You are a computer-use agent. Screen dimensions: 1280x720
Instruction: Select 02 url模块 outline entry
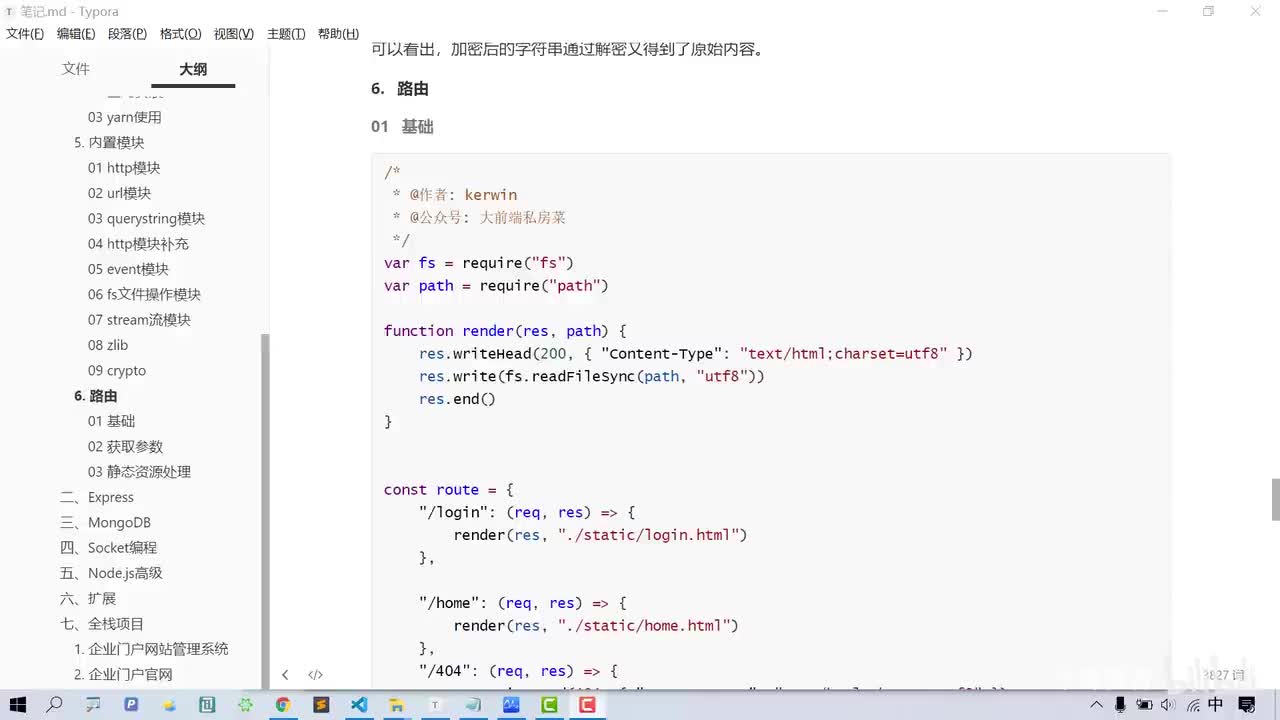pos(119,193)
